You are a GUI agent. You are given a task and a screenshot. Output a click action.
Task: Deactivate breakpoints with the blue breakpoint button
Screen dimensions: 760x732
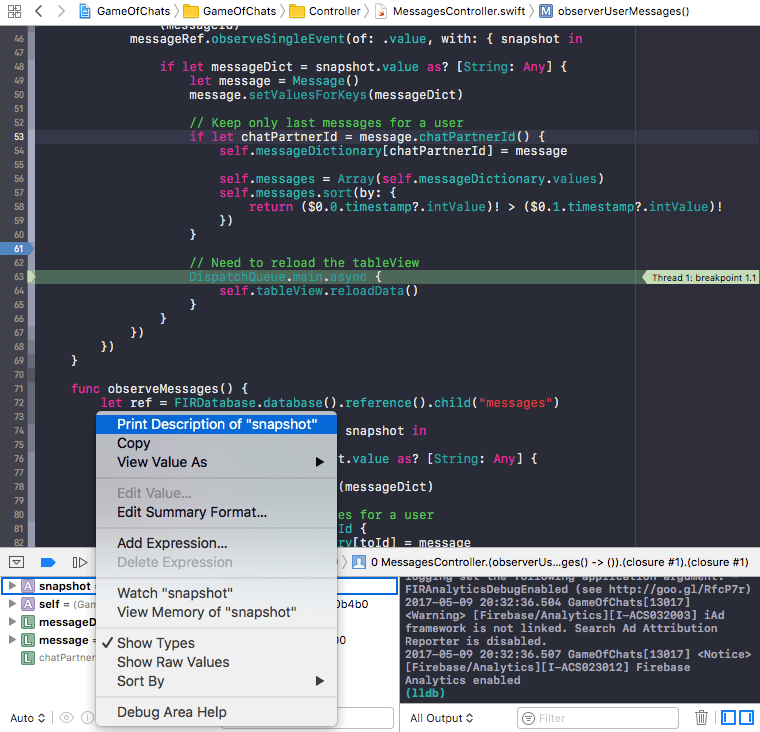(48, 562)
